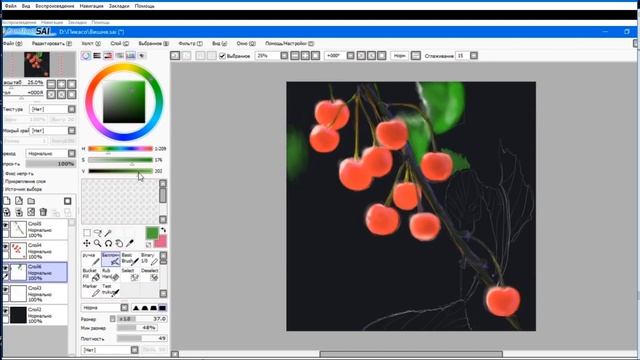Click zoom in plus button beside 25% field
This screenshot has width=640, height=360.
click(305, 56)
